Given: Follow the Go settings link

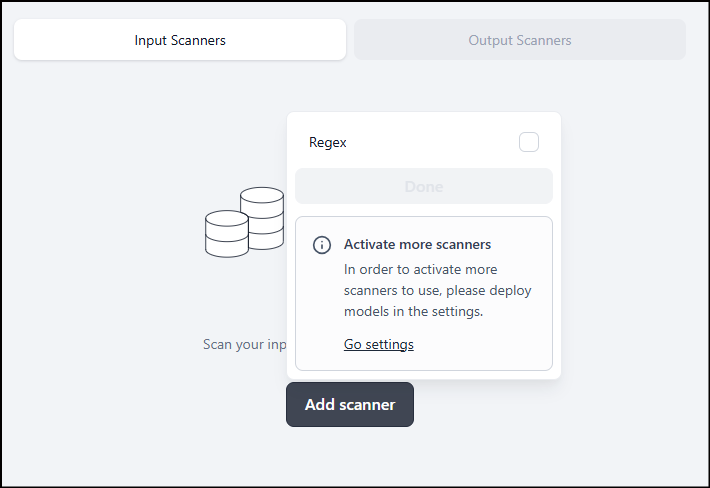Looking at the screenshot, I should 378,345.
